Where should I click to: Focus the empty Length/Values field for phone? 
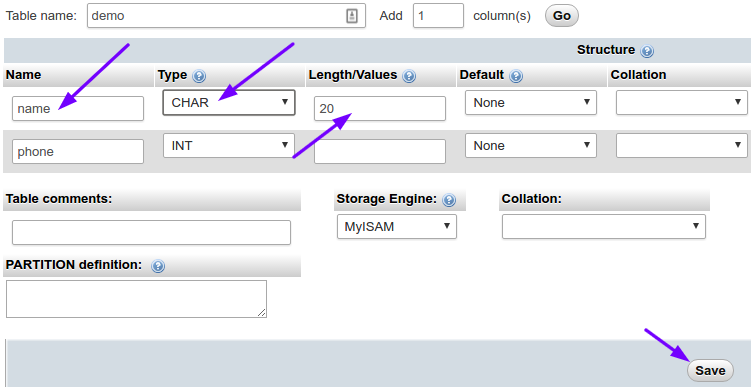click(x=380, y=151)
